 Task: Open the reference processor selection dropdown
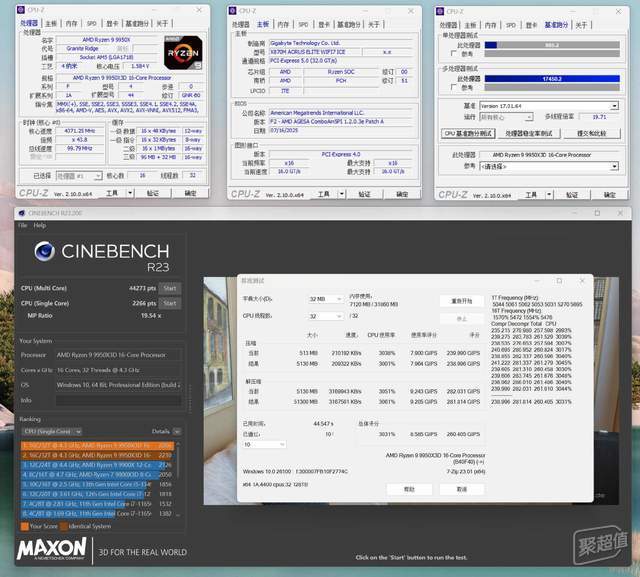coord(549,166)
